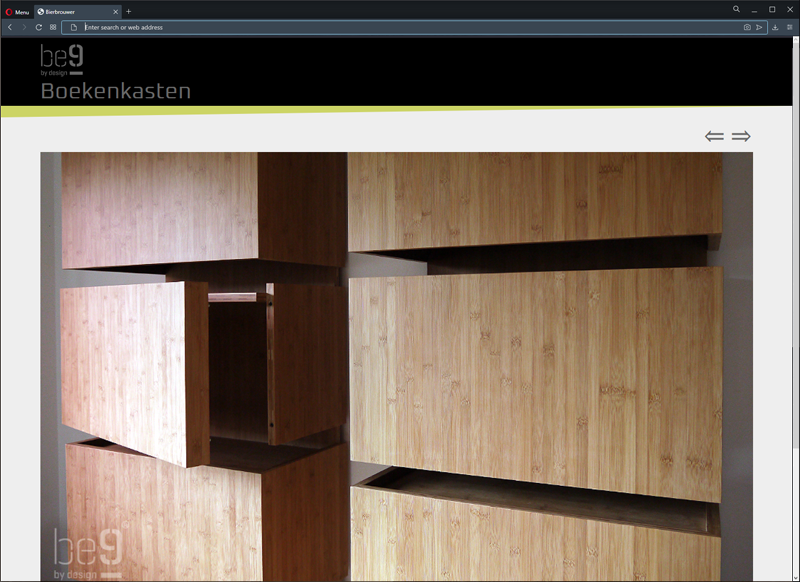
Task: Open the browser downloads icon
Action: click(775, 28)
